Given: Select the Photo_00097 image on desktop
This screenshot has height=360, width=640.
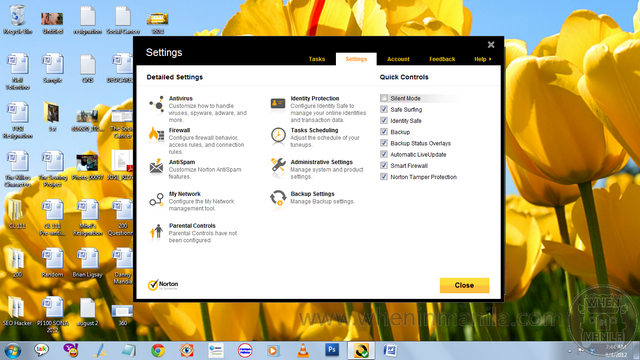Looking at the screenshot, I should (x=87, y=167).
